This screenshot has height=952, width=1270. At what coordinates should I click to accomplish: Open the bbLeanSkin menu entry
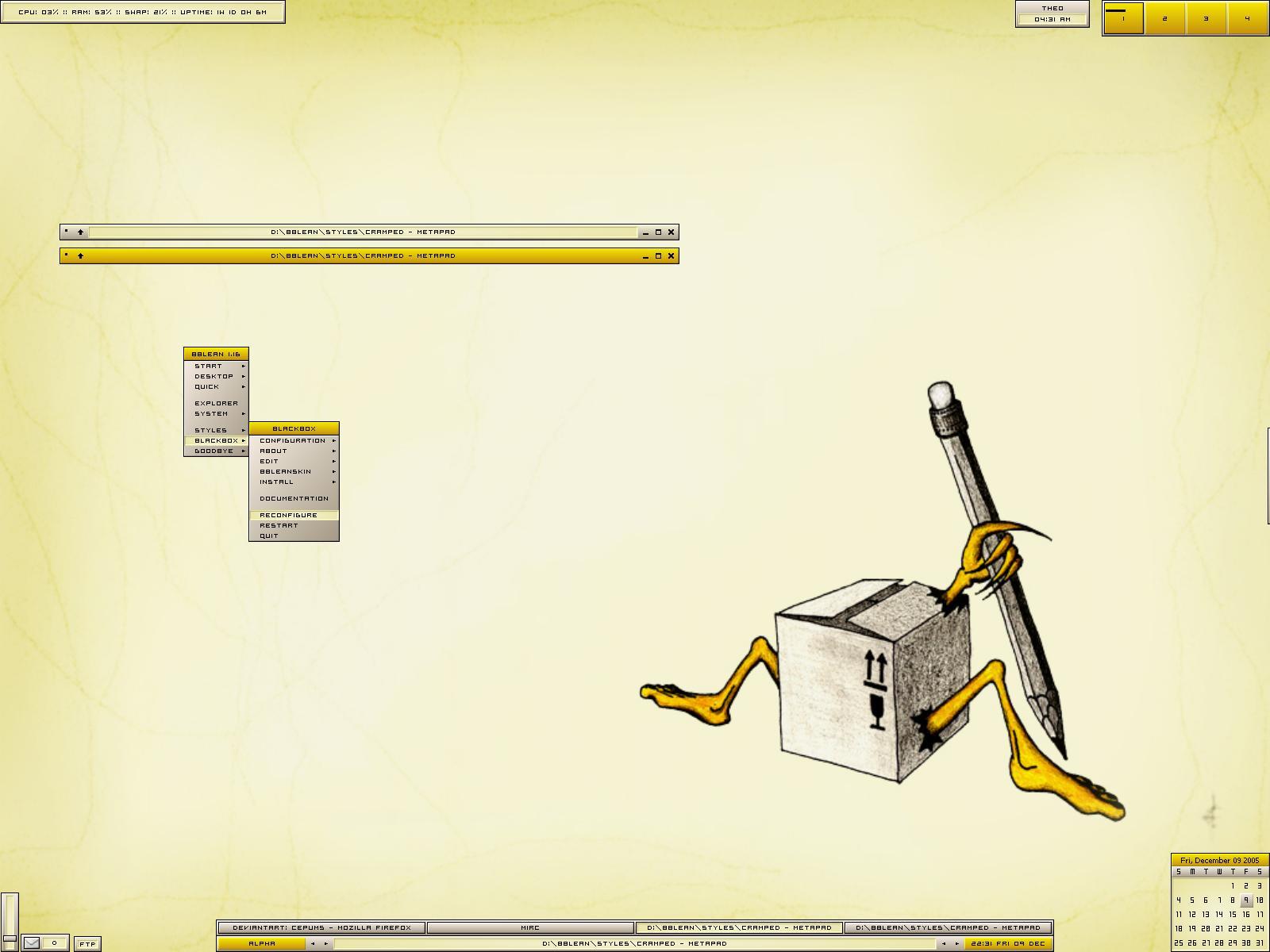(294, 472)
